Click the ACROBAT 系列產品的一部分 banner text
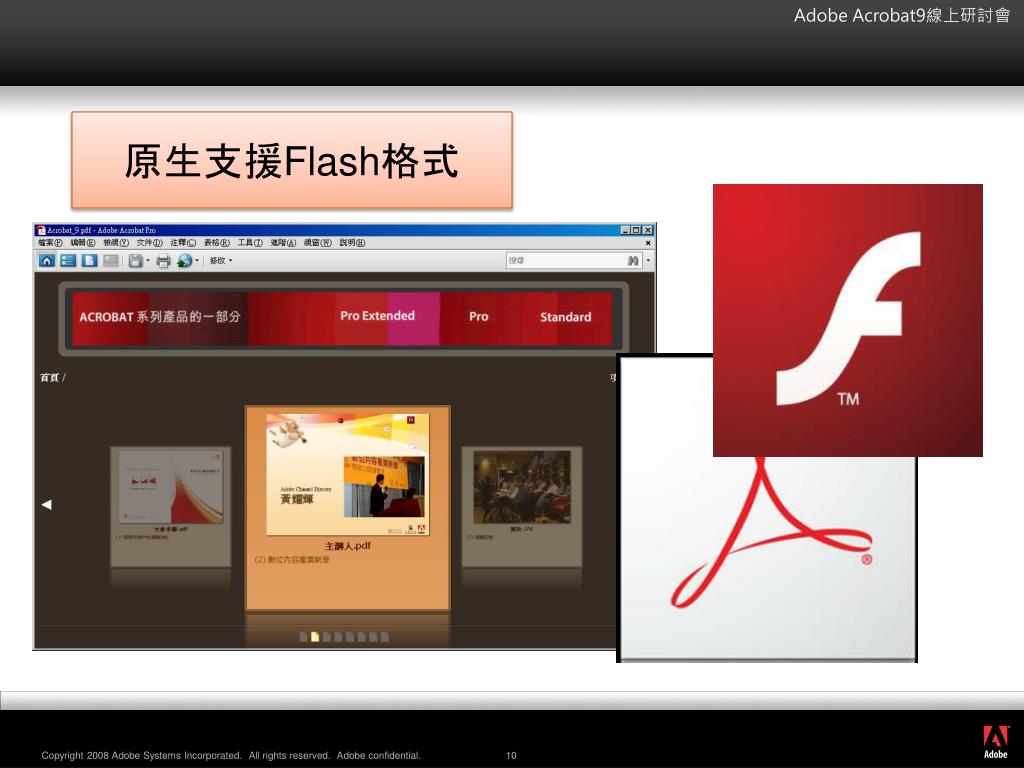 [160, 317]
